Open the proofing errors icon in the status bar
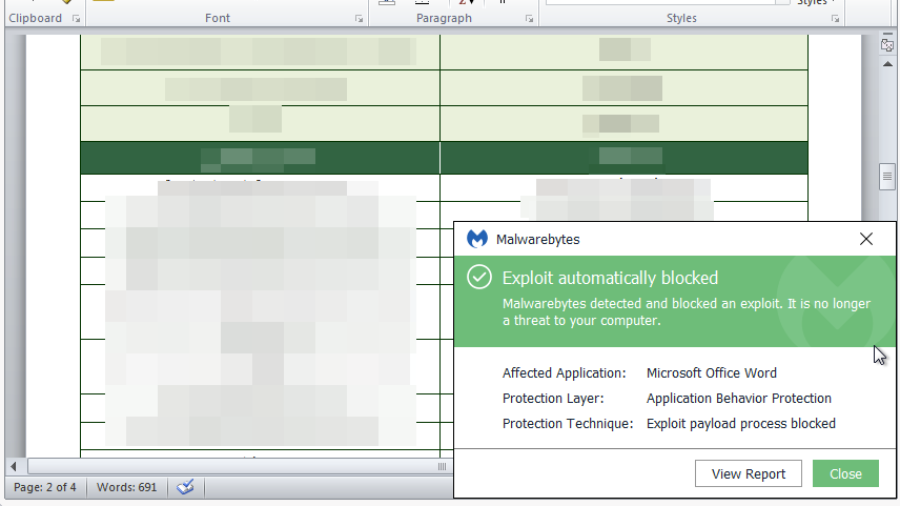The image size is (900, 506). pos(185,487)
